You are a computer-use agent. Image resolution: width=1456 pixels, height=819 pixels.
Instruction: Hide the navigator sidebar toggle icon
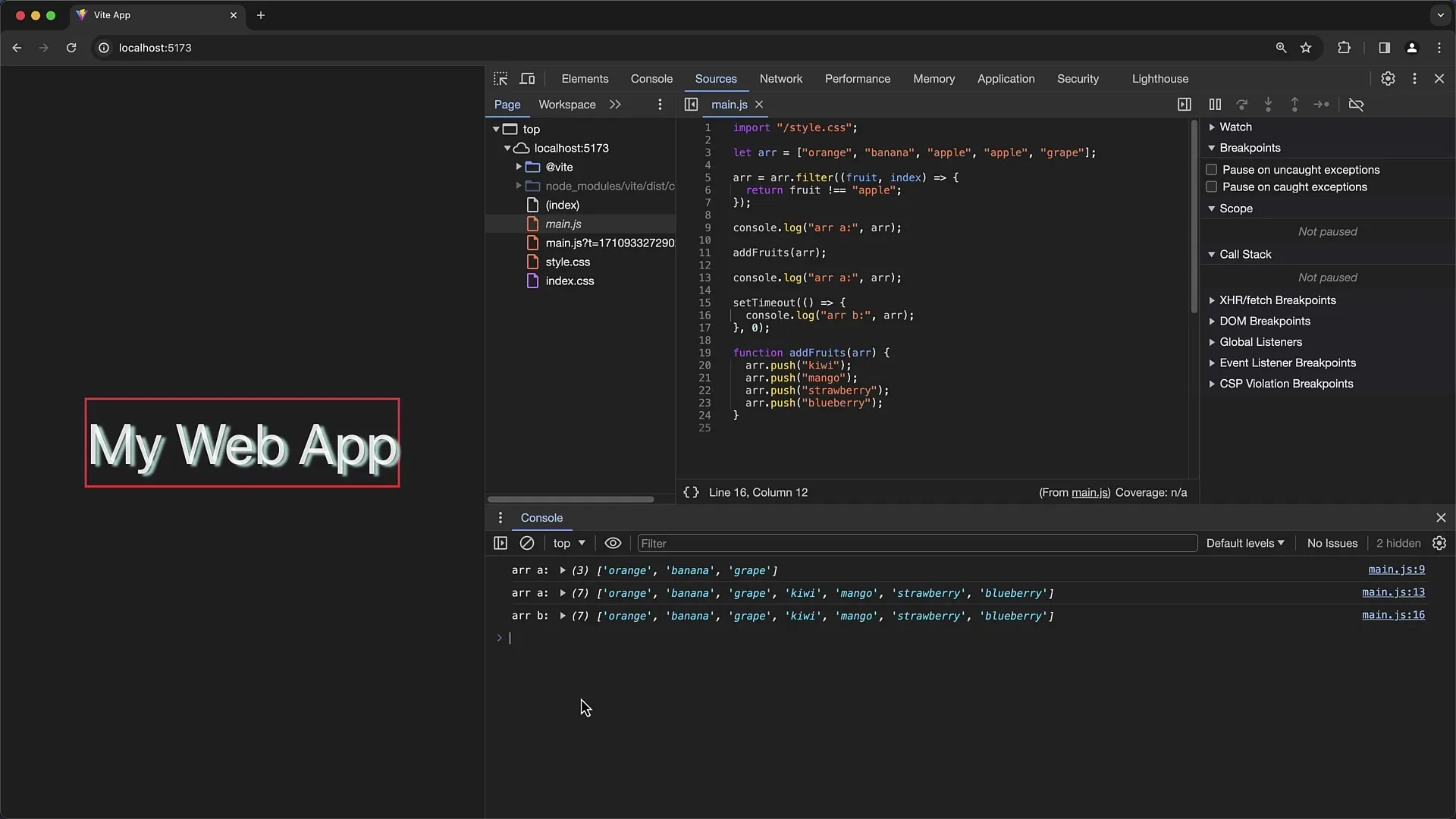[x=691, y=105]
